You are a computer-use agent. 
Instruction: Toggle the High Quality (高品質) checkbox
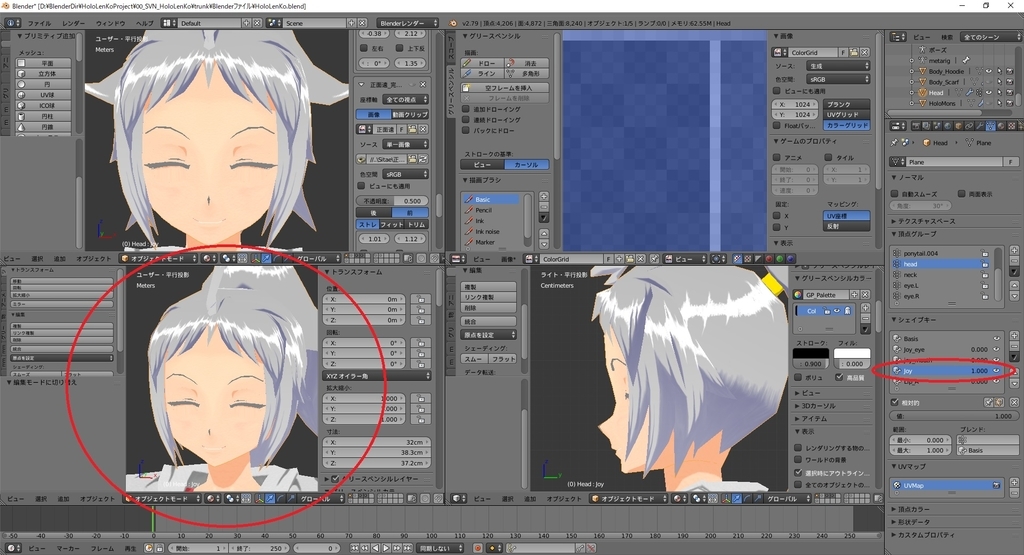click(x=840, y=377)
